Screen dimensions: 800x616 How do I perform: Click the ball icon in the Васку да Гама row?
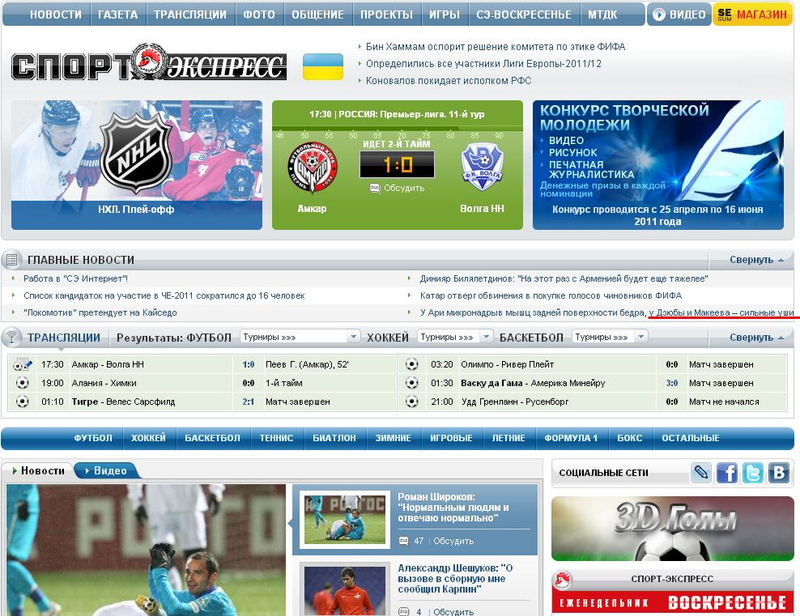pos(412,383)
